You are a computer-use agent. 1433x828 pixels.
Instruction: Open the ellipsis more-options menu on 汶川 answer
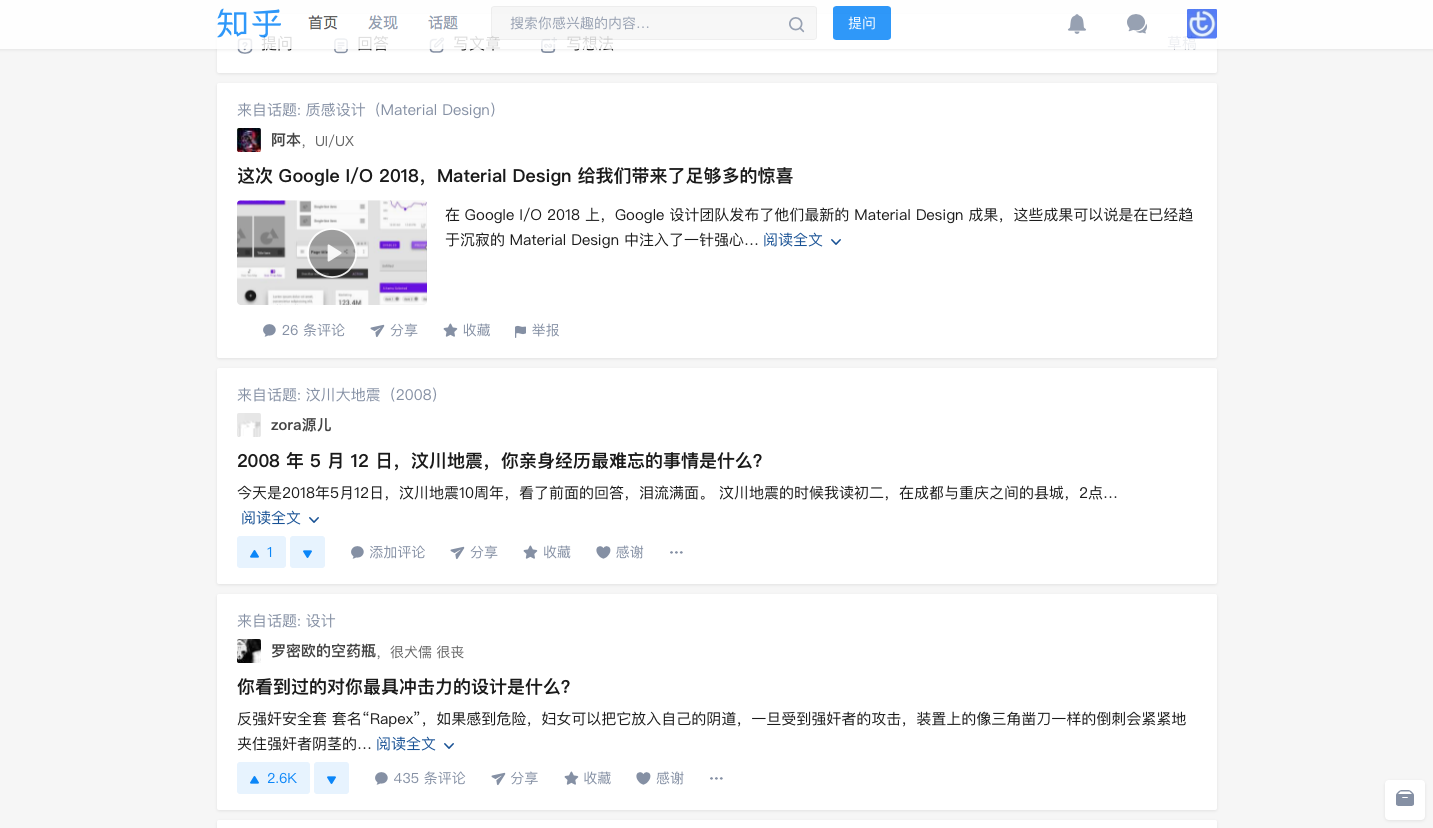[676, 551]
